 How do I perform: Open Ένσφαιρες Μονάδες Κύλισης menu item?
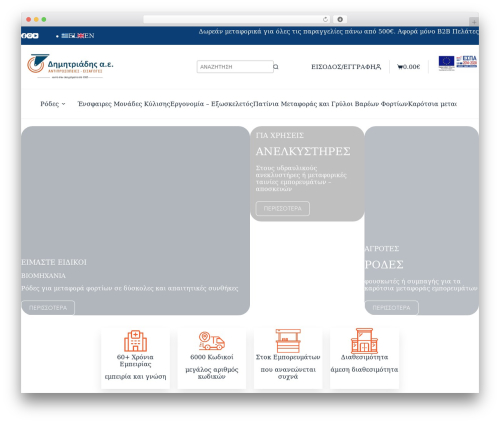(124, 104)
